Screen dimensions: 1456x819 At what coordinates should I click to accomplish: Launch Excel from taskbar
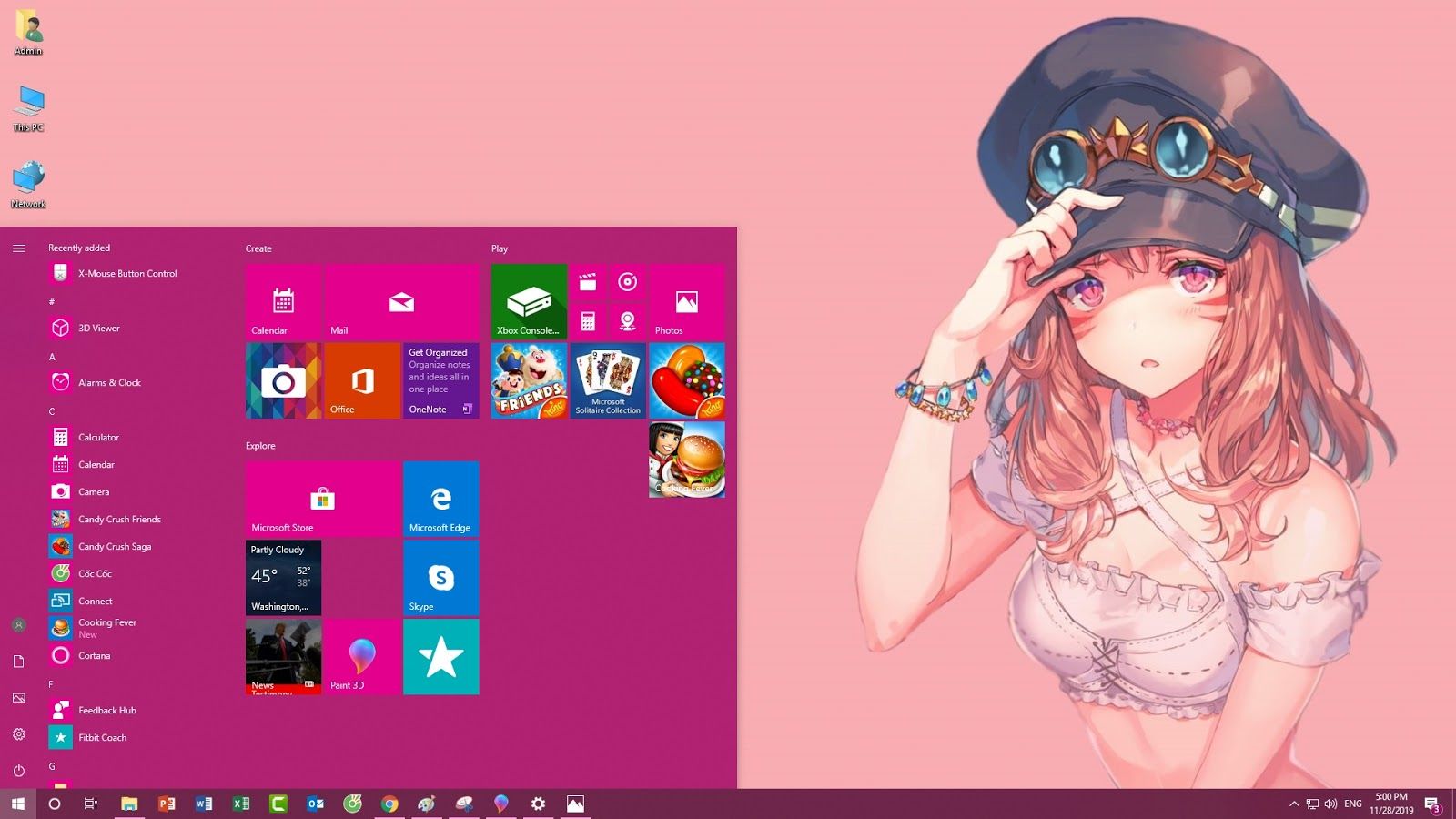coord(241,804)
